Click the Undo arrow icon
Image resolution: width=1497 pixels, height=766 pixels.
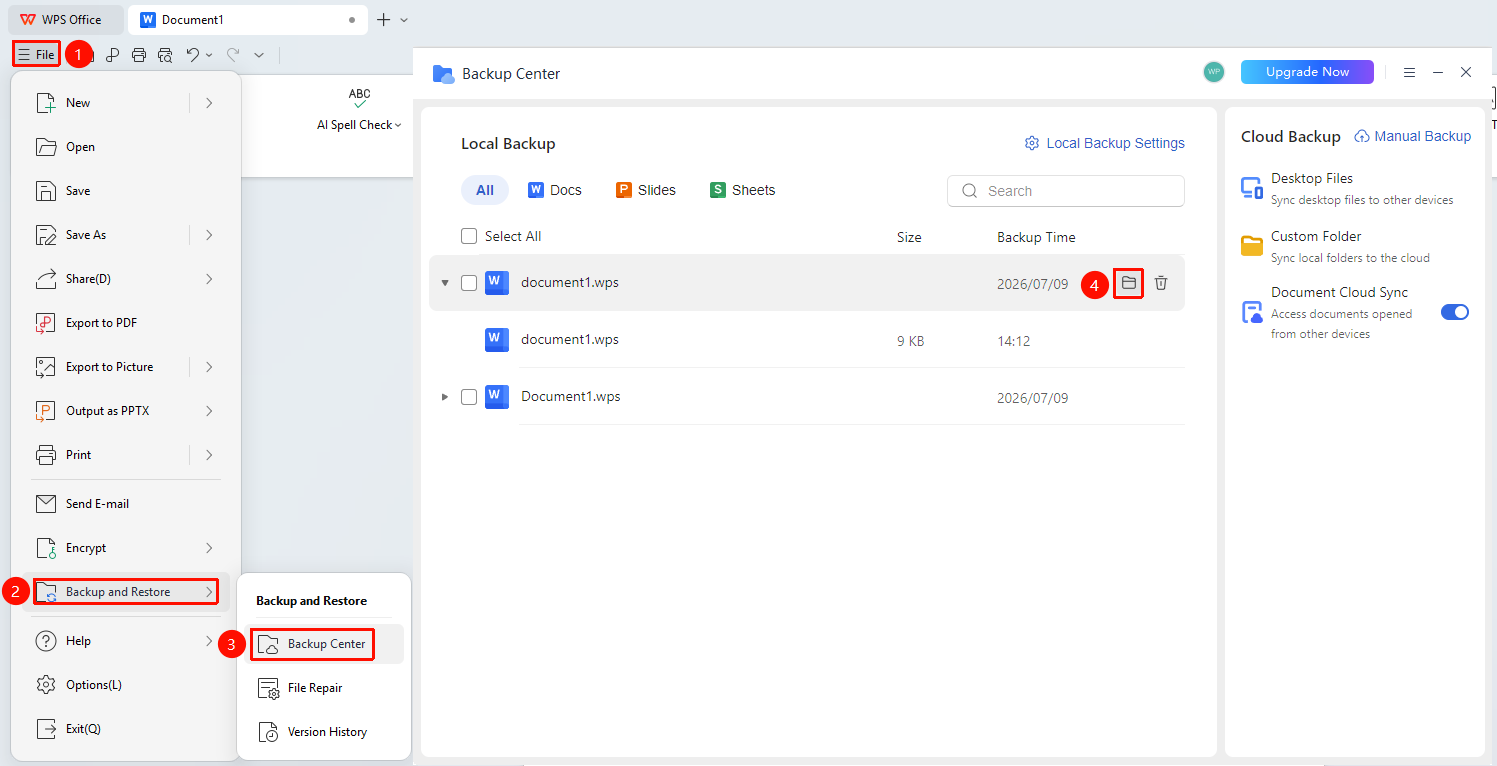point(193,55)
